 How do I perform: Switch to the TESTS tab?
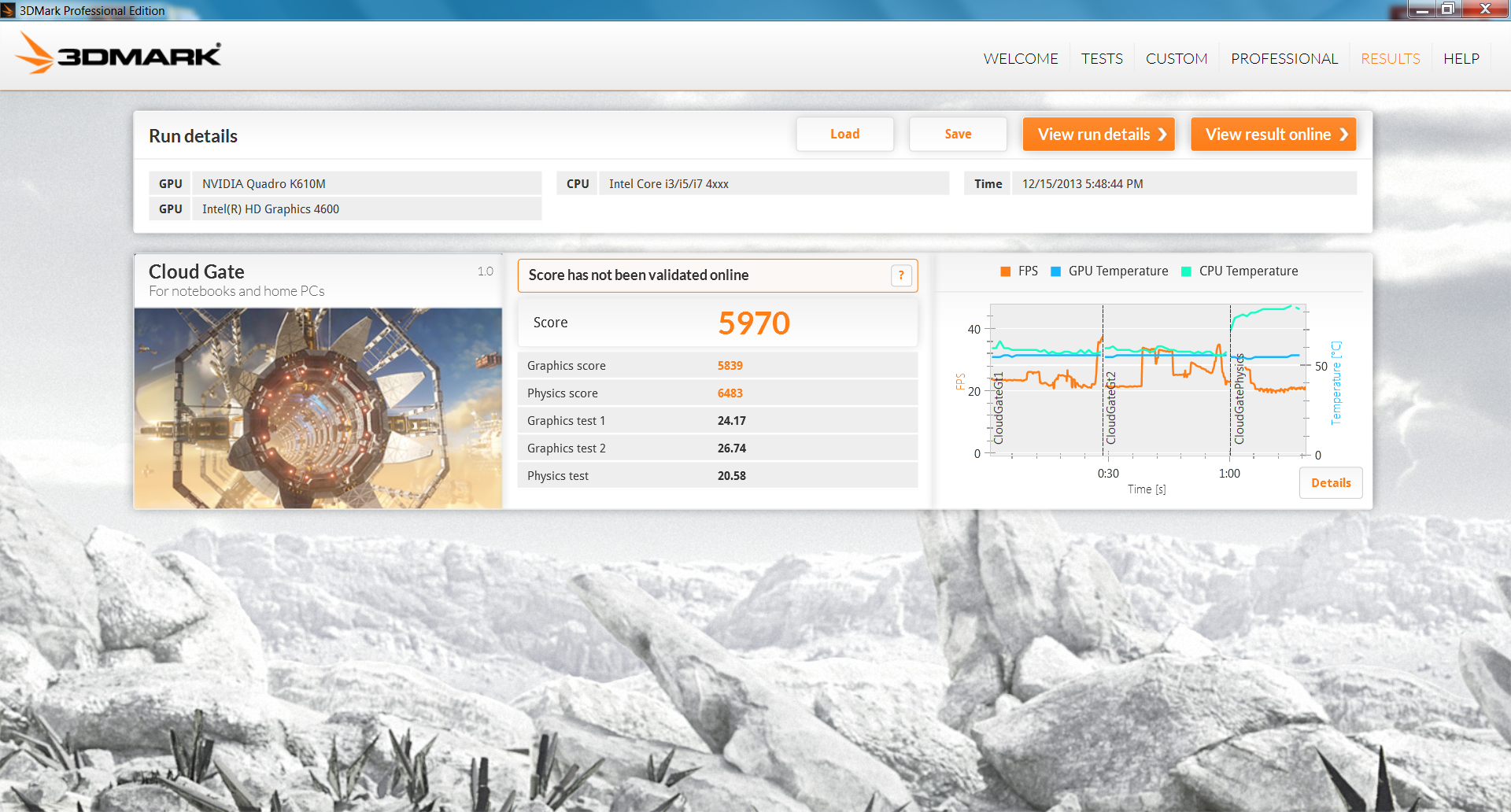point(1102,59)
